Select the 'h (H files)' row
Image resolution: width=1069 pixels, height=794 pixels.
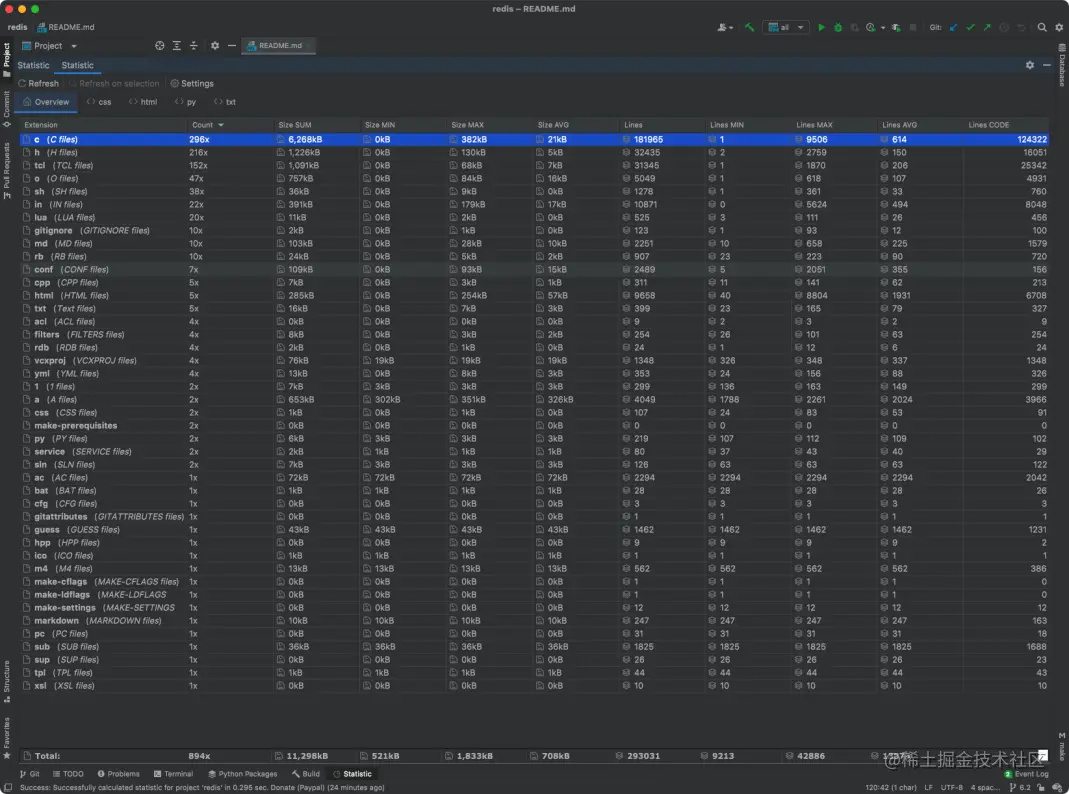coord(534,153)
